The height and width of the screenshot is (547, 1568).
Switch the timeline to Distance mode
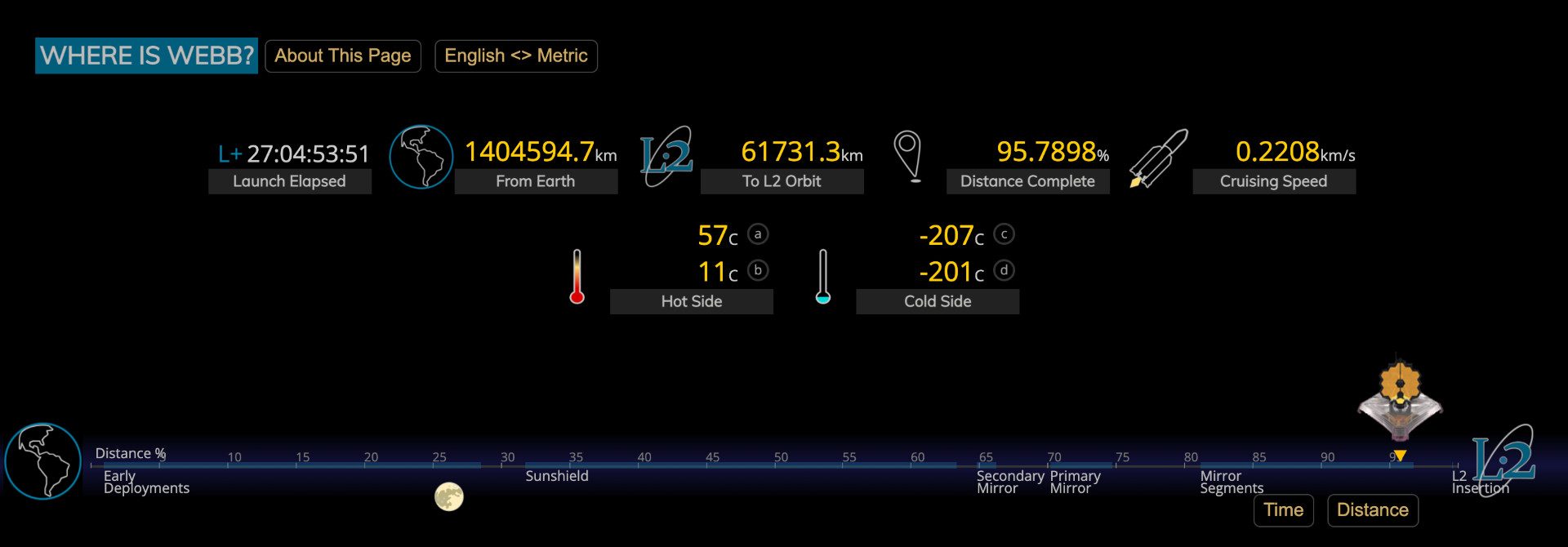(1373, 510)
